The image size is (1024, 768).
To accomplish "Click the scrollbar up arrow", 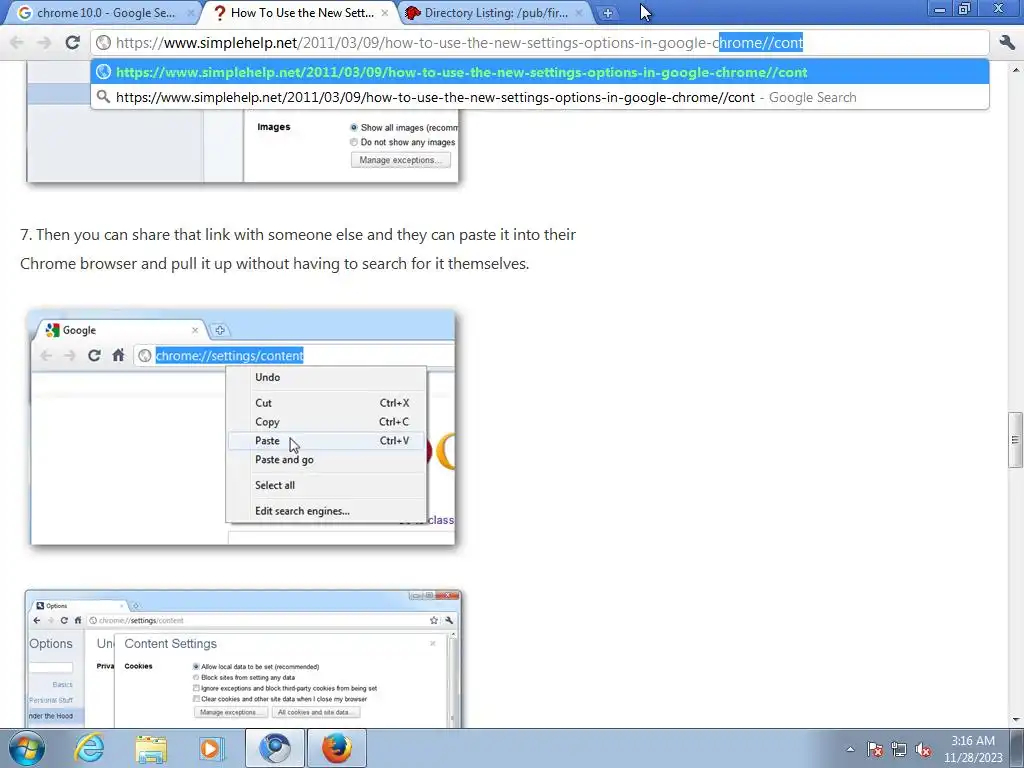I will click(x=1015, y=69).
